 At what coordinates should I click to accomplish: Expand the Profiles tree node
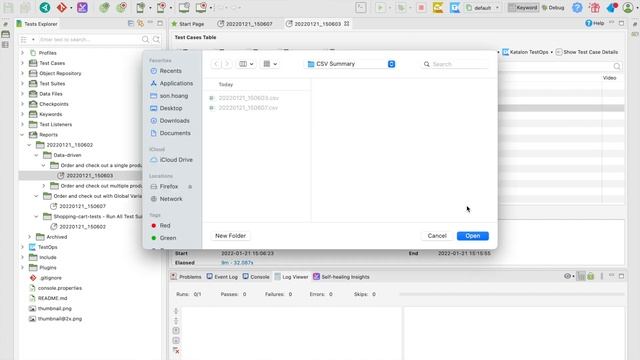point(22,53)
